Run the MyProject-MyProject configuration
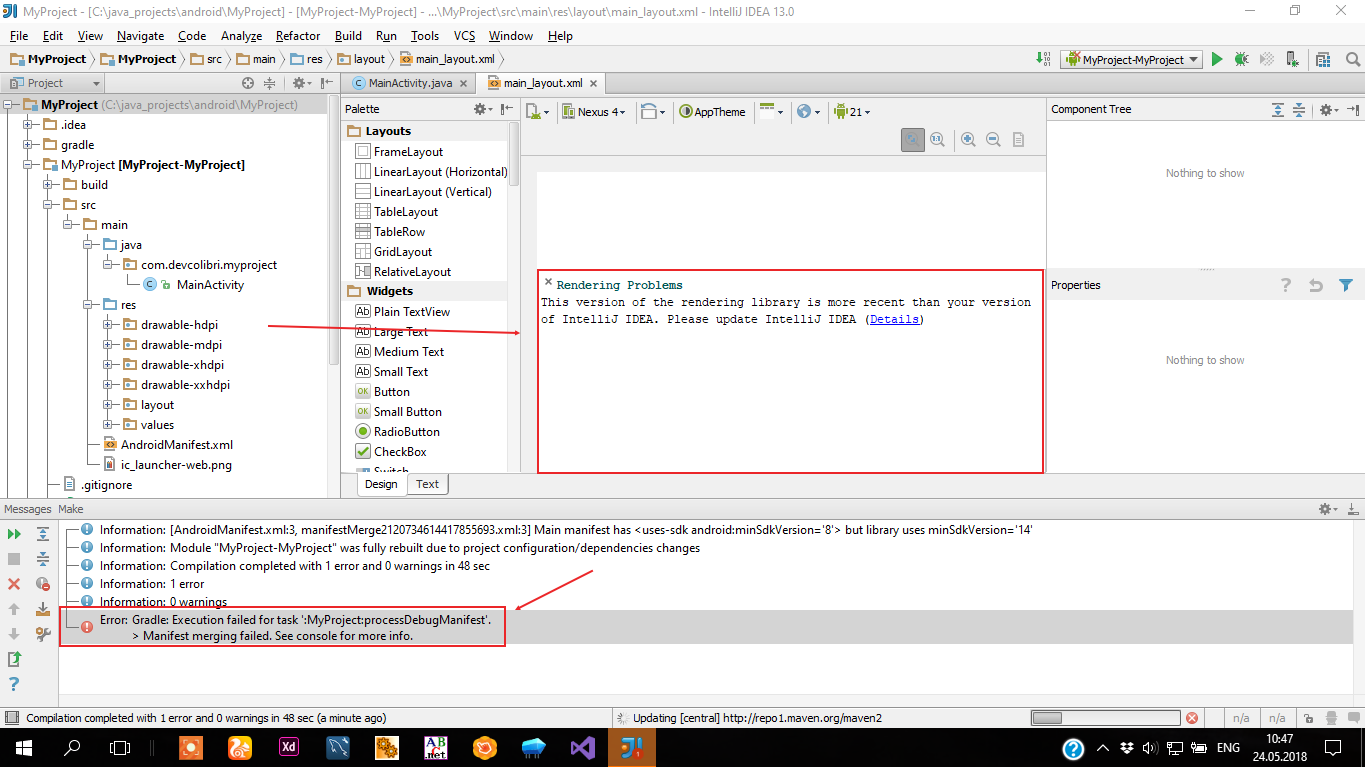This screenshot has width=1365, height=767. 1217,59
